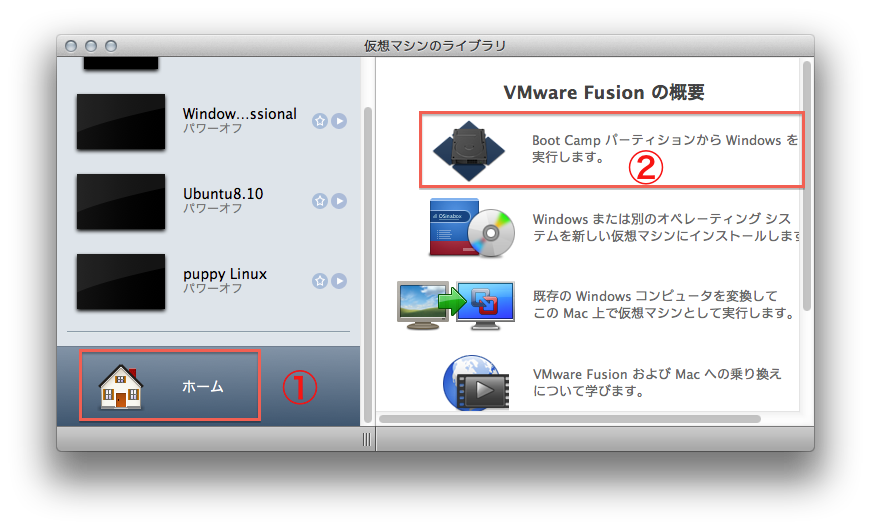Click the Home house icon
Viewport: 871px width, 530px height.
click(121, 387)
